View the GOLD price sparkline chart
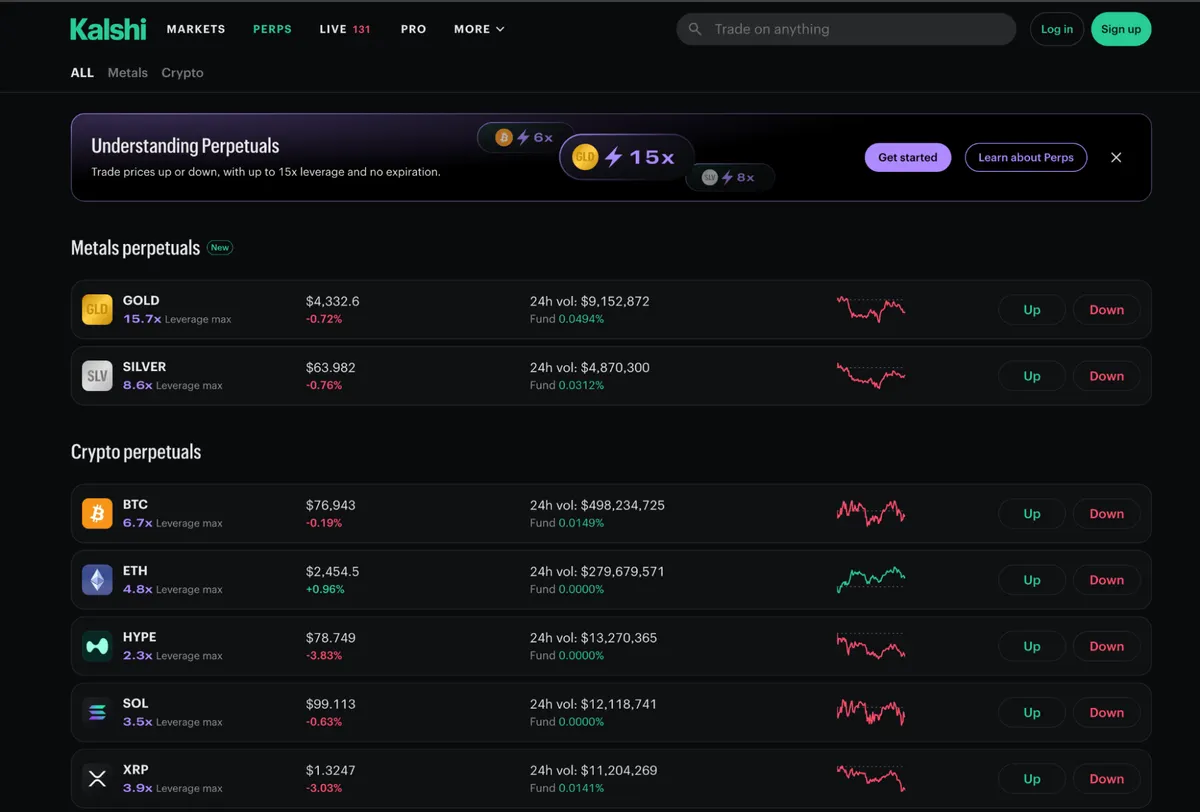This screenshot has height=812, width=1200. click(x=871, y=309)
